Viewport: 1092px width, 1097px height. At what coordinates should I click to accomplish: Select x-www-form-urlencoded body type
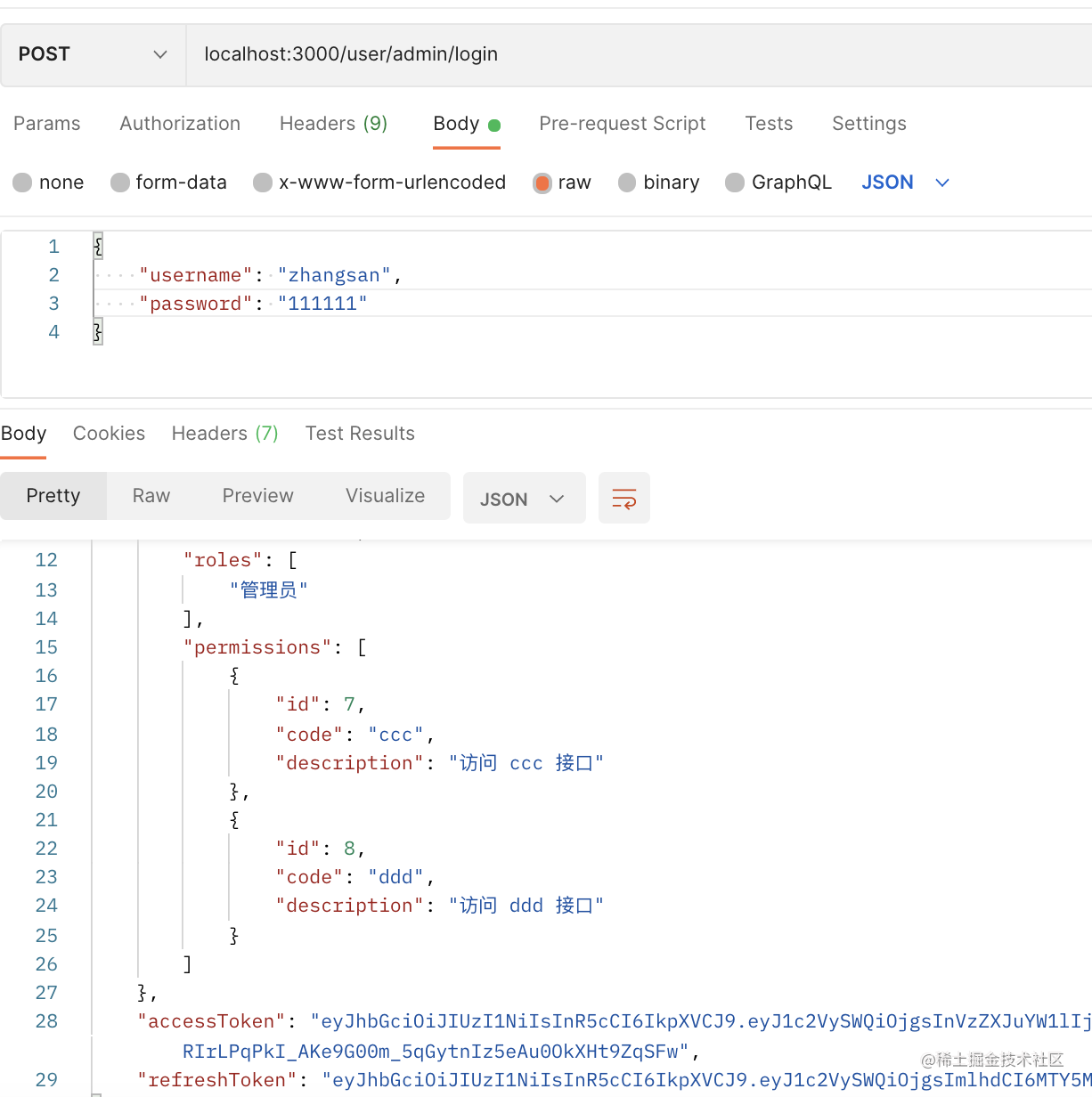click(263, 183)
